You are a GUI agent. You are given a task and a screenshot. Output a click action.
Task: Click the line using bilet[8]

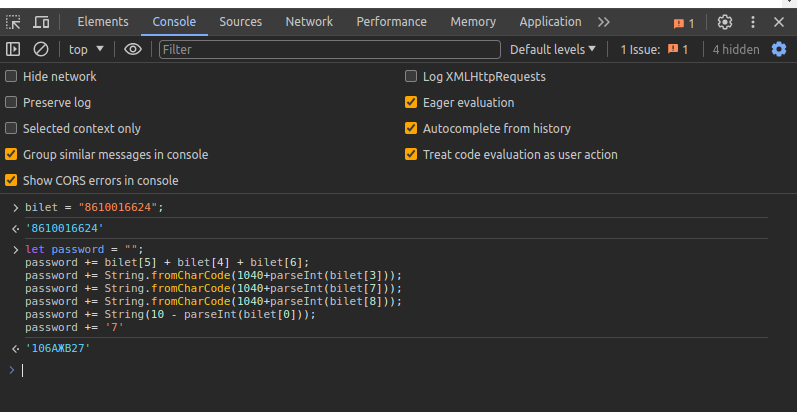(213, 302)
